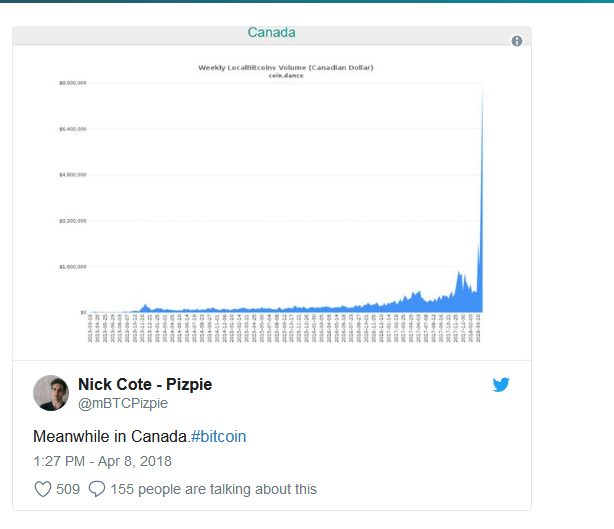The width and height of the screenshot is (614, 529).
Task: Open the Nick Cote - Pizpie name link
Action: point(145,385)
